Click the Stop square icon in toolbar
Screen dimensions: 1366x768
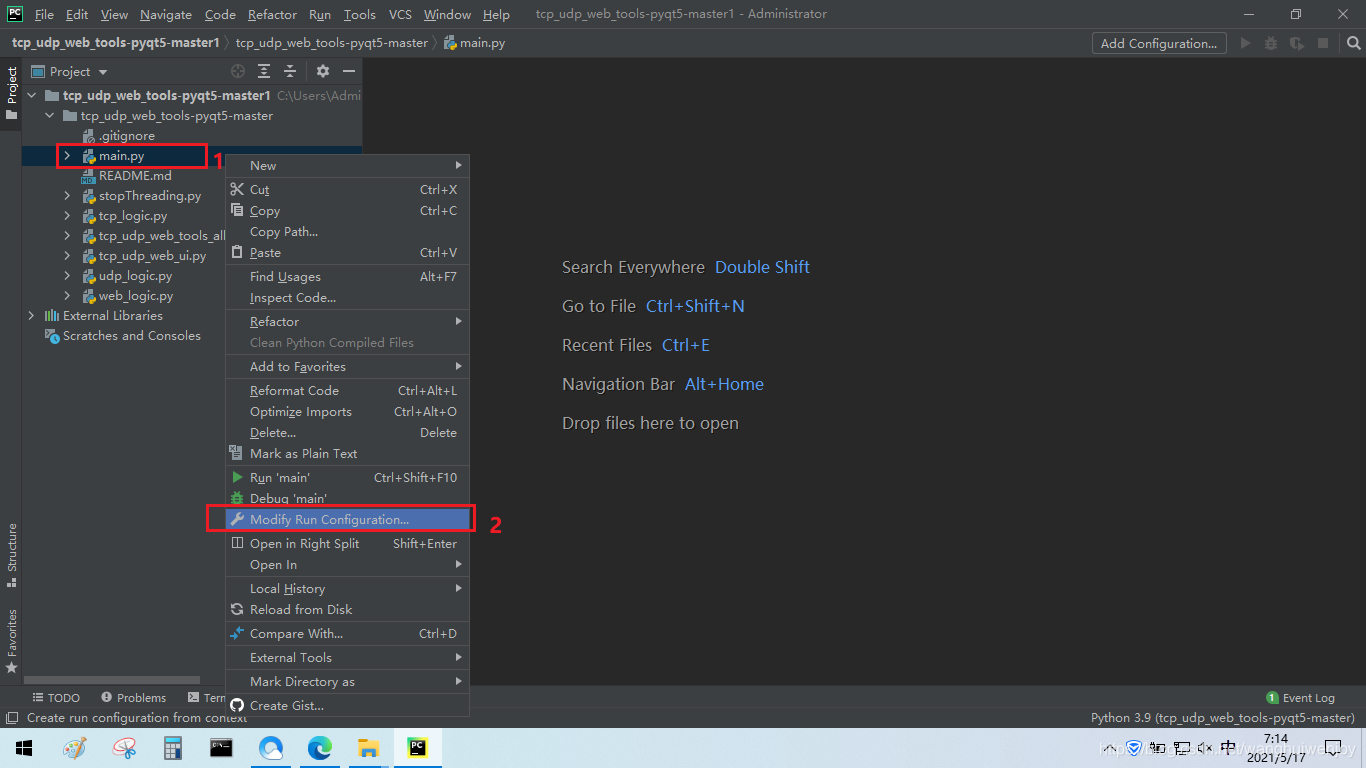1323,43
